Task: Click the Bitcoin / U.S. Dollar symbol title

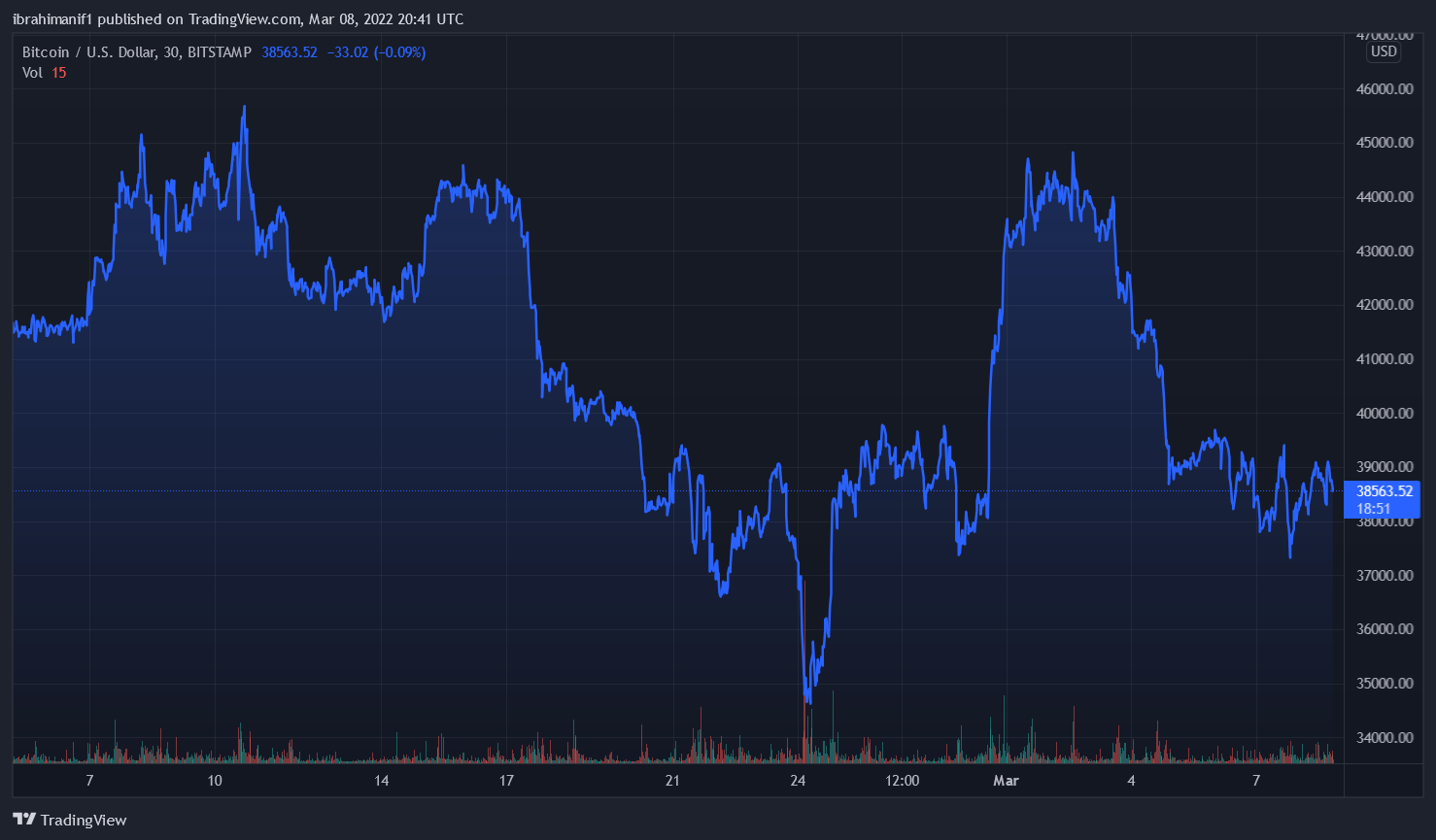Action: click(x=136, y=52)
